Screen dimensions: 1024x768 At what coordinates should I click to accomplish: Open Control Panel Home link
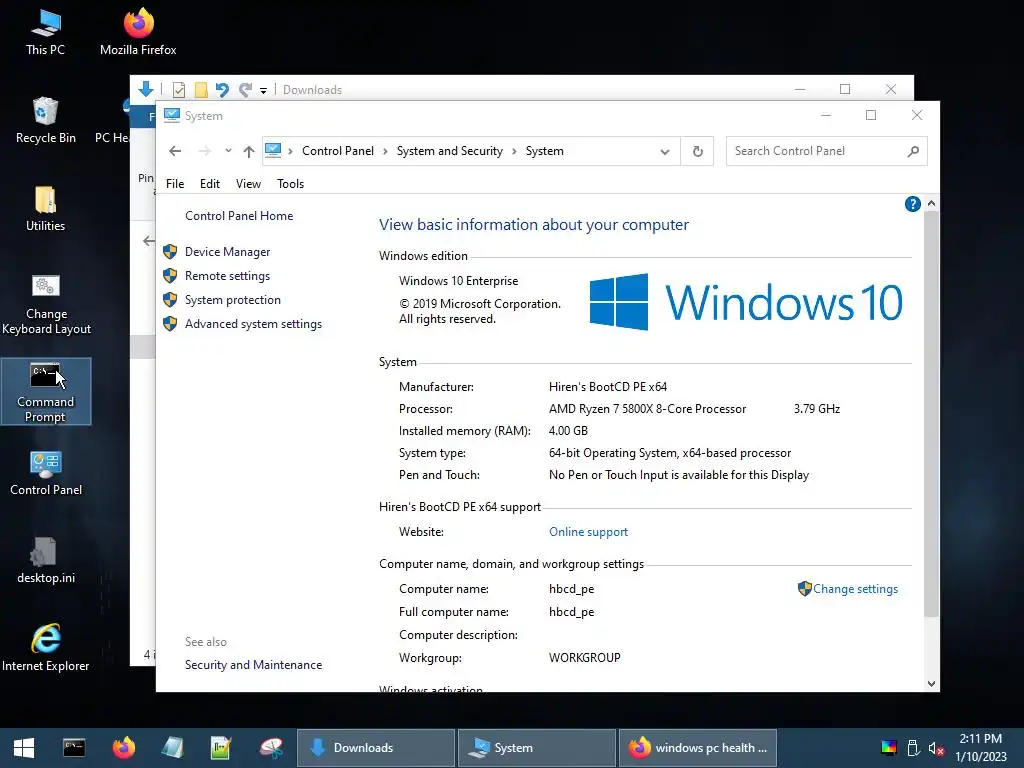click(x=239, y=216)
